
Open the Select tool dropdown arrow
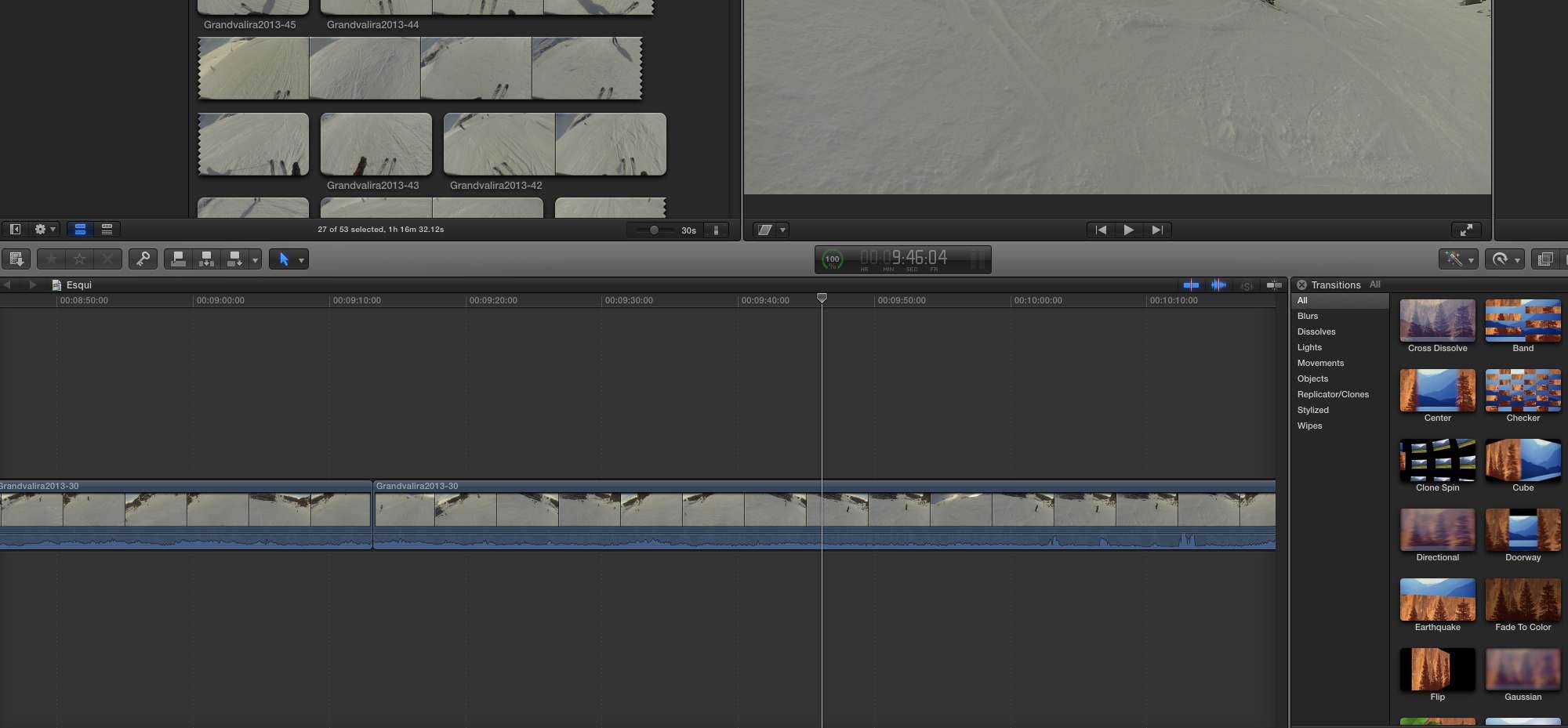301,259
